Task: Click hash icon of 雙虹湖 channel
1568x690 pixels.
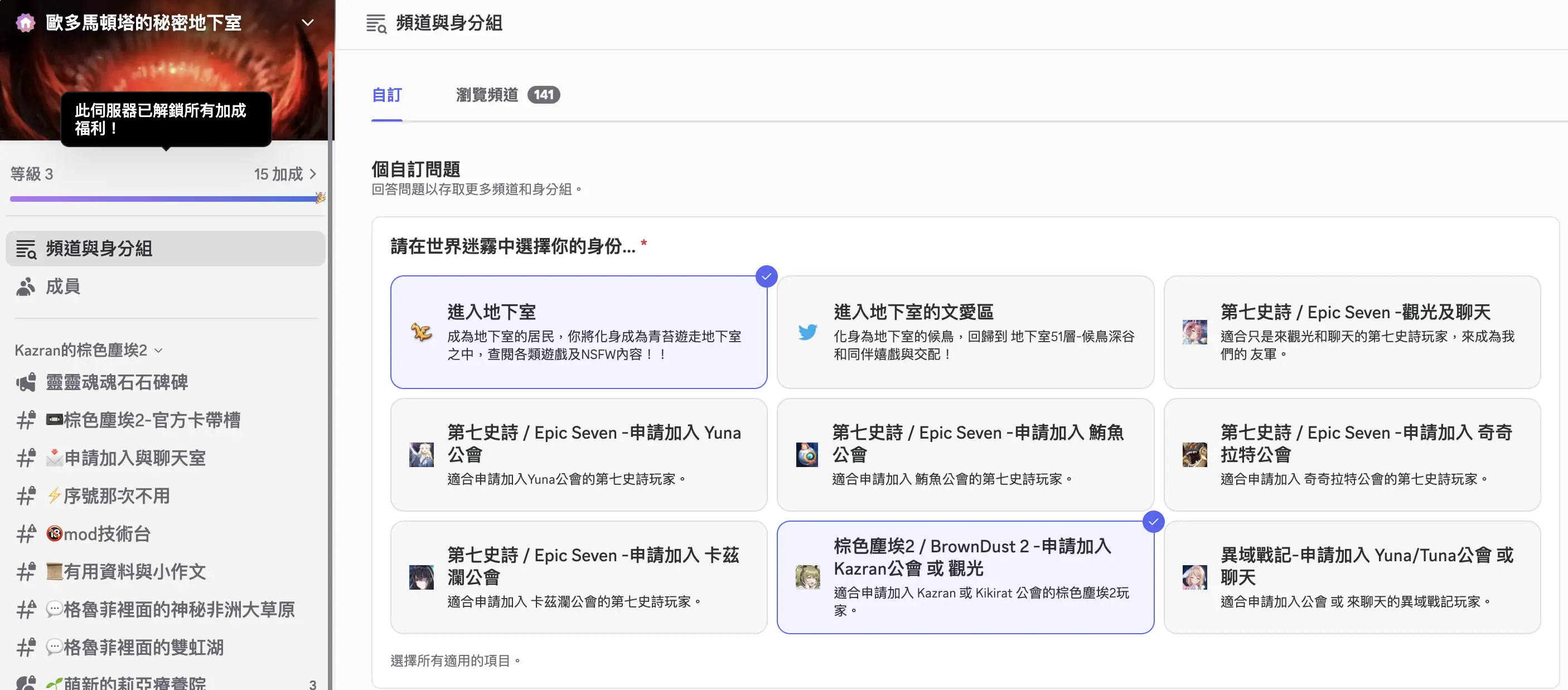Action: click(26, 648)
